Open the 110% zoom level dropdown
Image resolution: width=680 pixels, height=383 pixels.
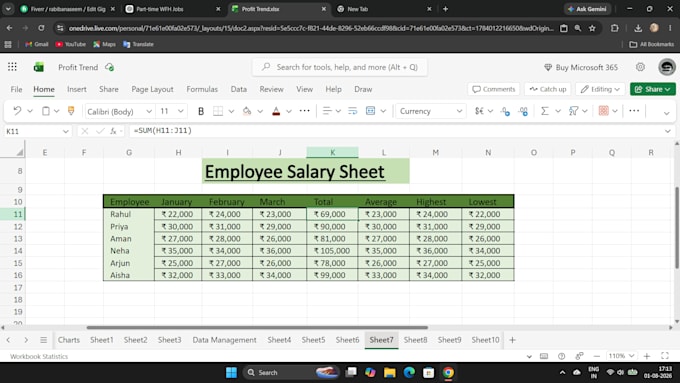pos(621,356)
